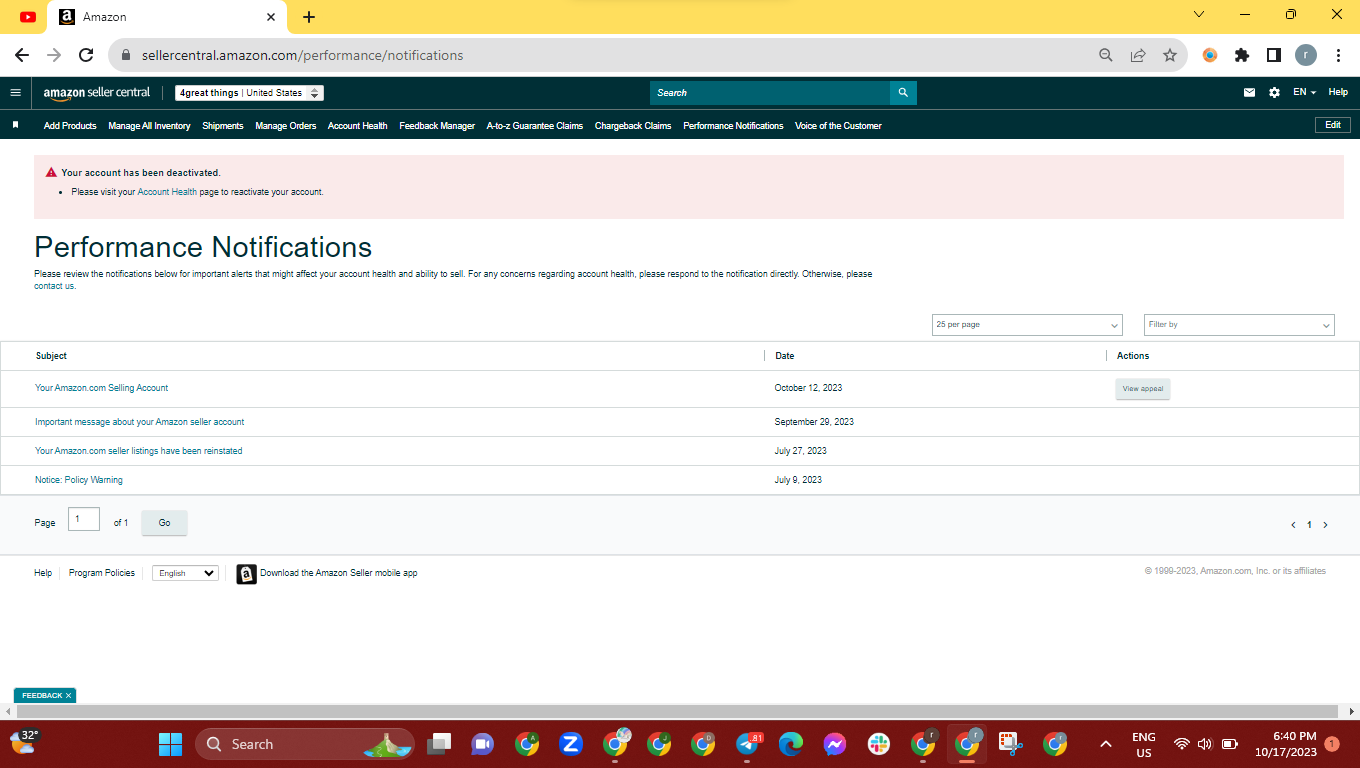Open Voice of the Customer
Image resolution: width=1360 pixels, height=768 pixels.
pyautogui.click(x=838, y=126)
